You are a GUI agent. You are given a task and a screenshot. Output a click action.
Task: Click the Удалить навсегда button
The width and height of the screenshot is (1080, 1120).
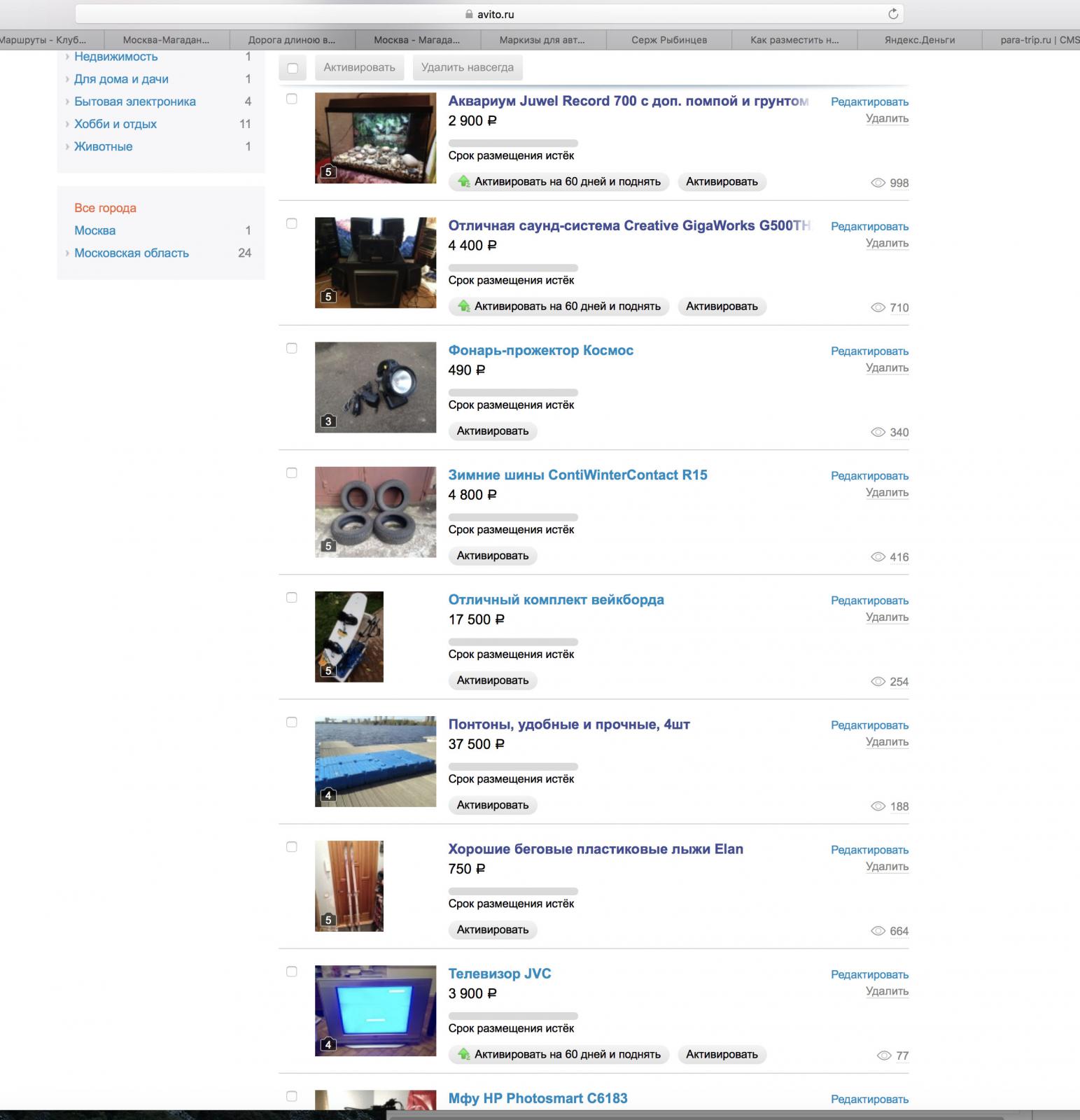tap(468, 68)
